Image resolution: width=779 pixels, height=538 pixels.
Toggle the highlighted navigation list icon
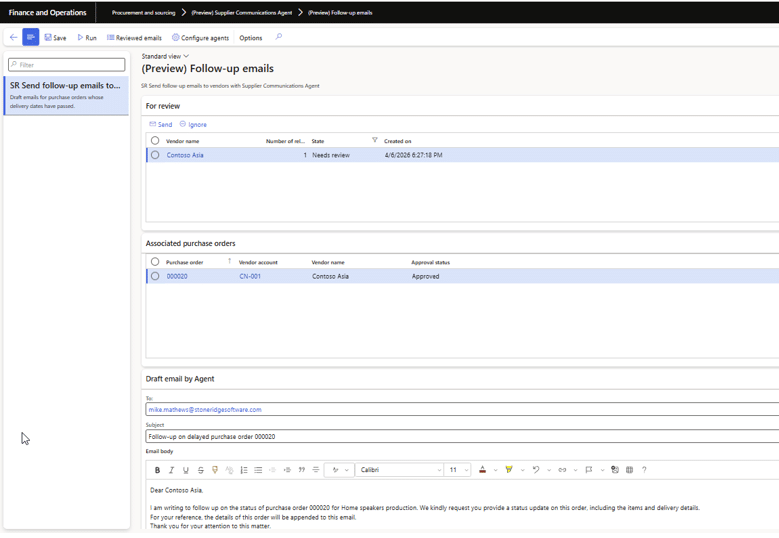click(30, 37)
